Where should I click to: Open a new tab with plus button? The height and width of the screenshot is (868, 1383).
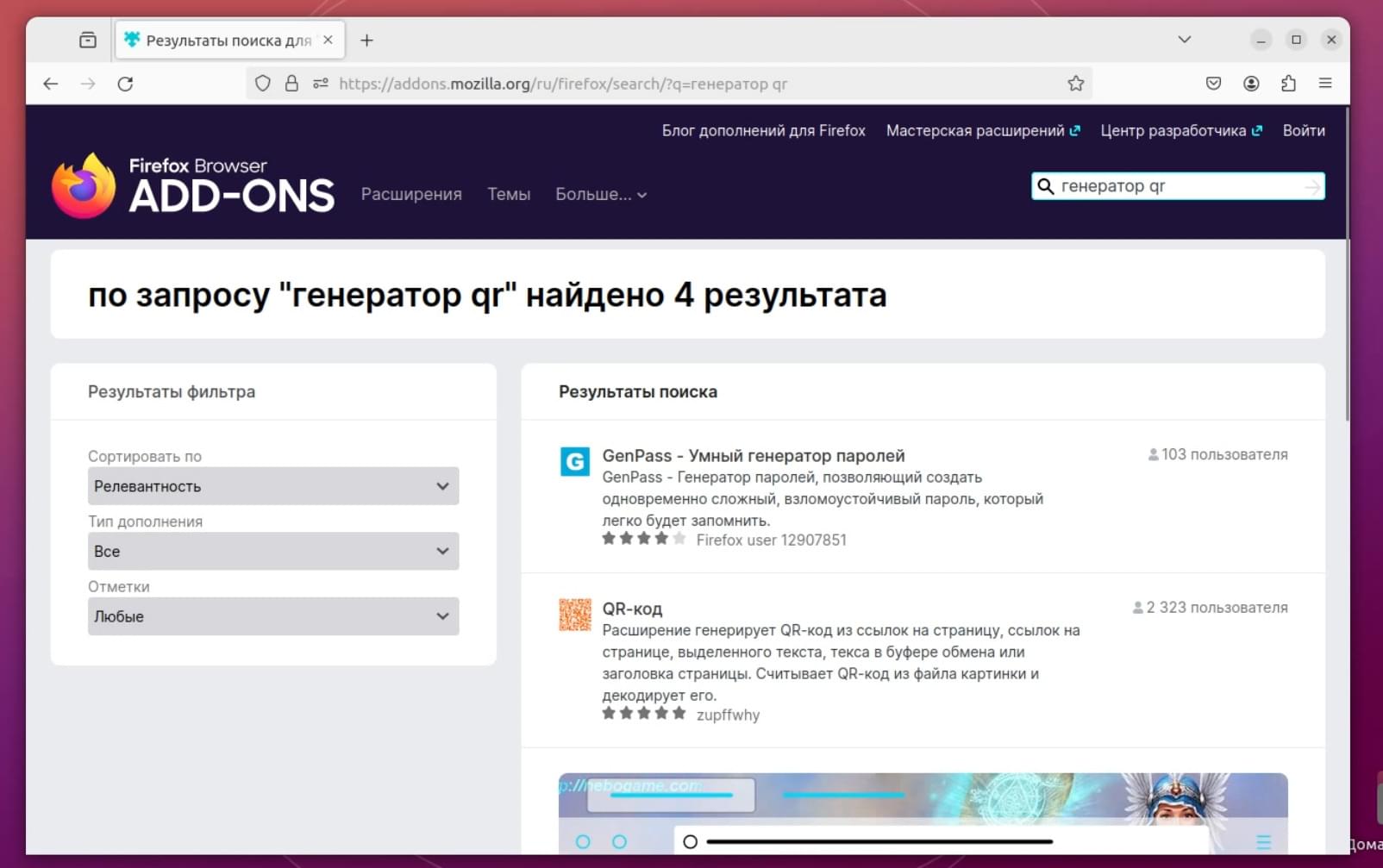[x=366, y=41]
